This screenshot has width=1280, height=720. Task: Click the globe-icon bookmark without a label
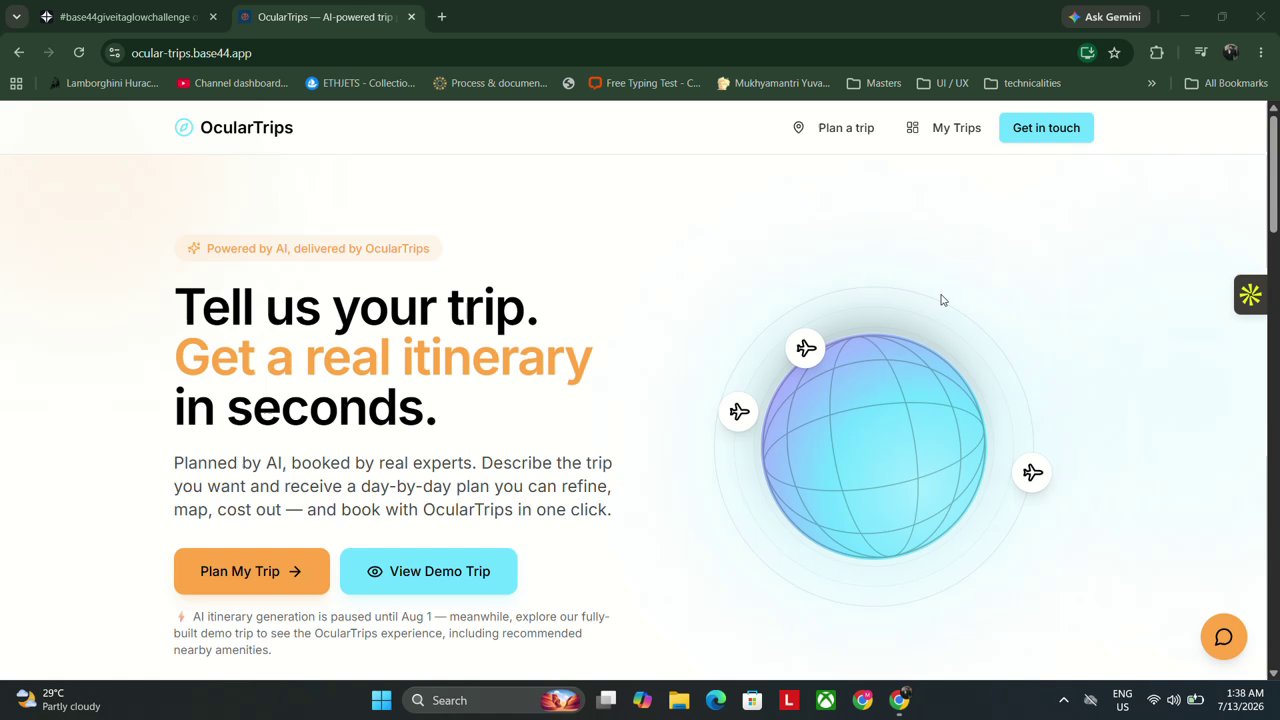click(x=568, y=83)
